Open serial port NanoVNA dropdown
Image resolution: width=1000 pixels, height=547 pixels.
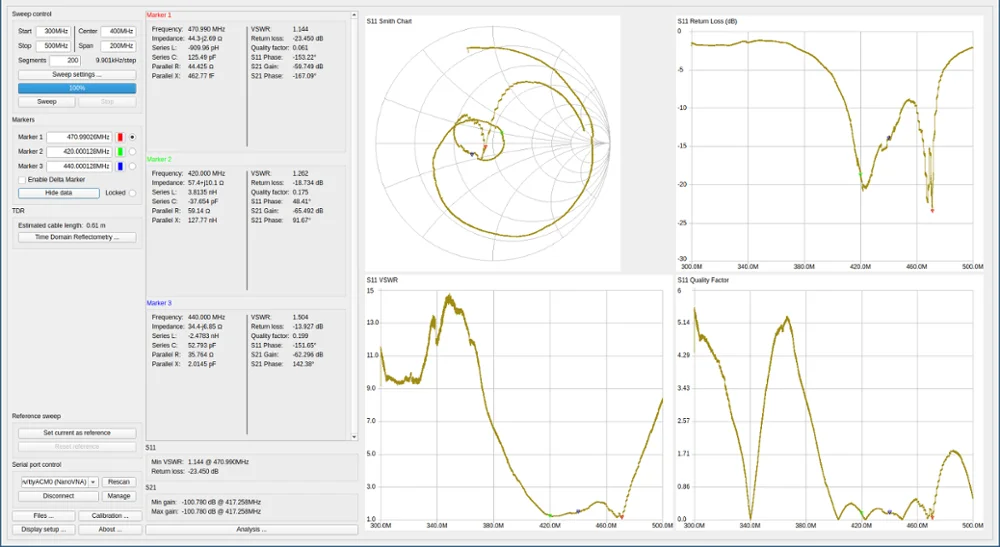tap(59, 482)
